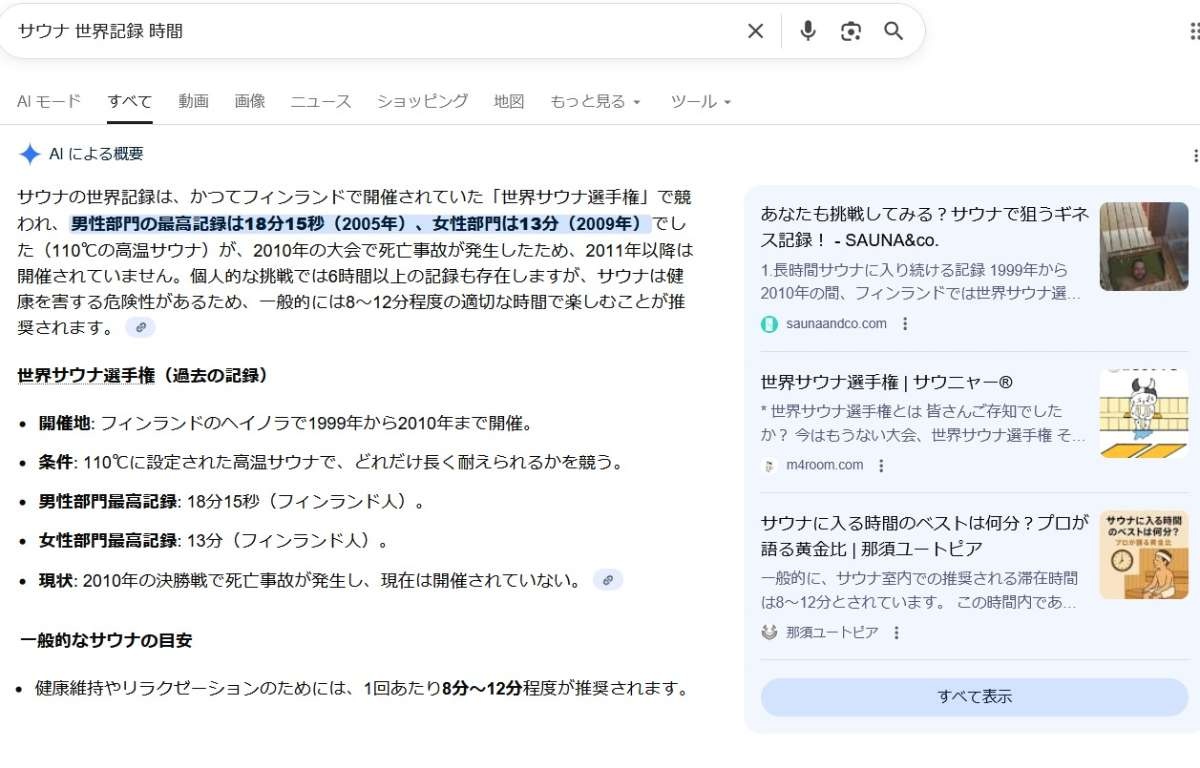1200x768 pixels.
Task: Click the SAUNA&co. article thumbnail
Action: click(x=1143, y=247)
